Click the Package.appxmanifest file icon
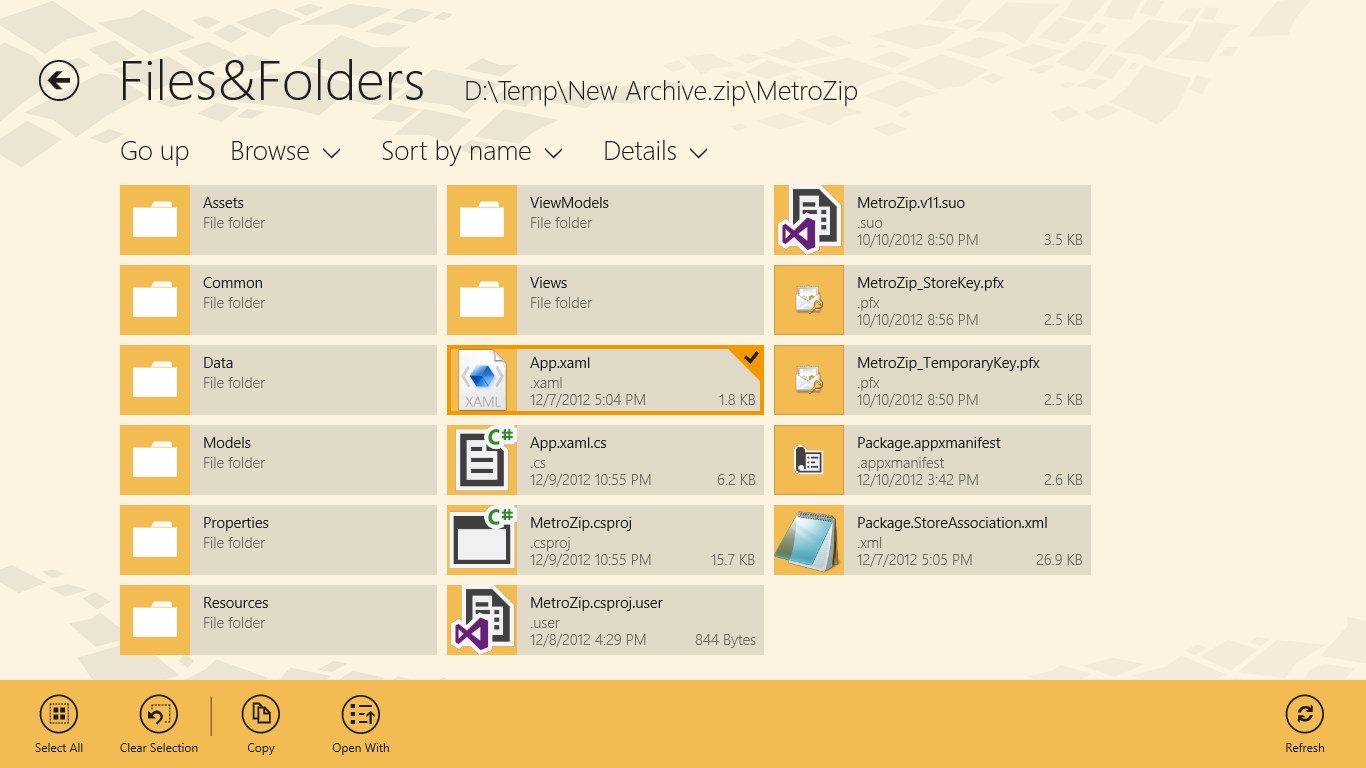This screenshot has width=1366, height=768. (809, 460)
